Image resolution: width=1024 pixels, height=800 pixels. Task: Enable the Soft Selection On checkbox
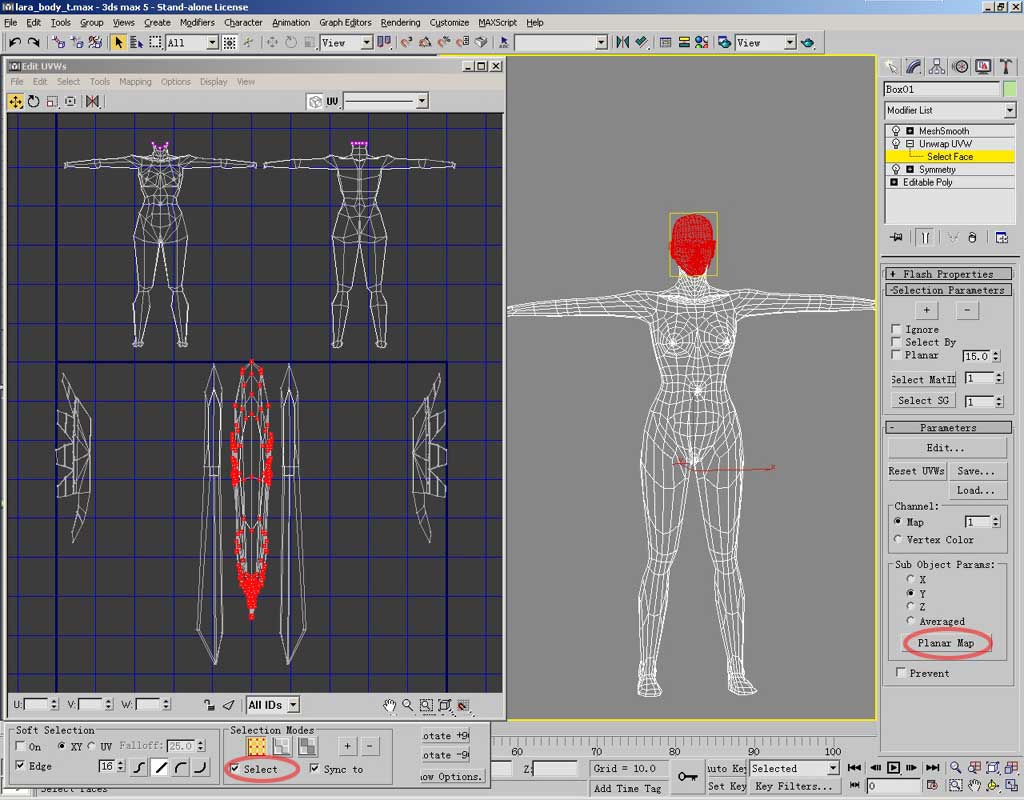22,747
